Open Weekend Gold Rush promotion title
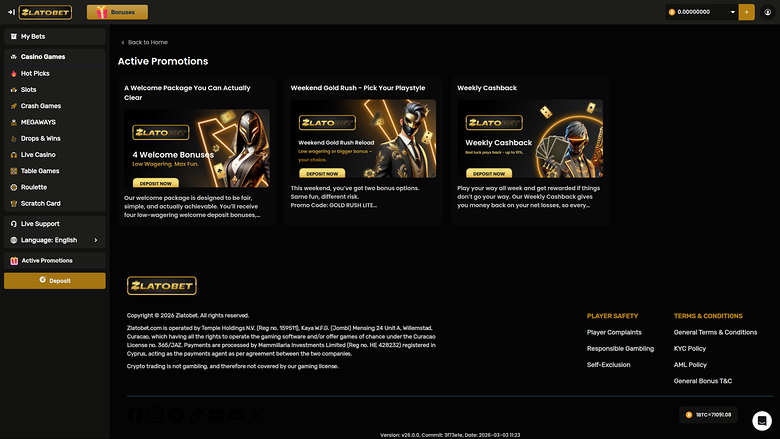Screen dimensions: 780x439 pos(358,88)
